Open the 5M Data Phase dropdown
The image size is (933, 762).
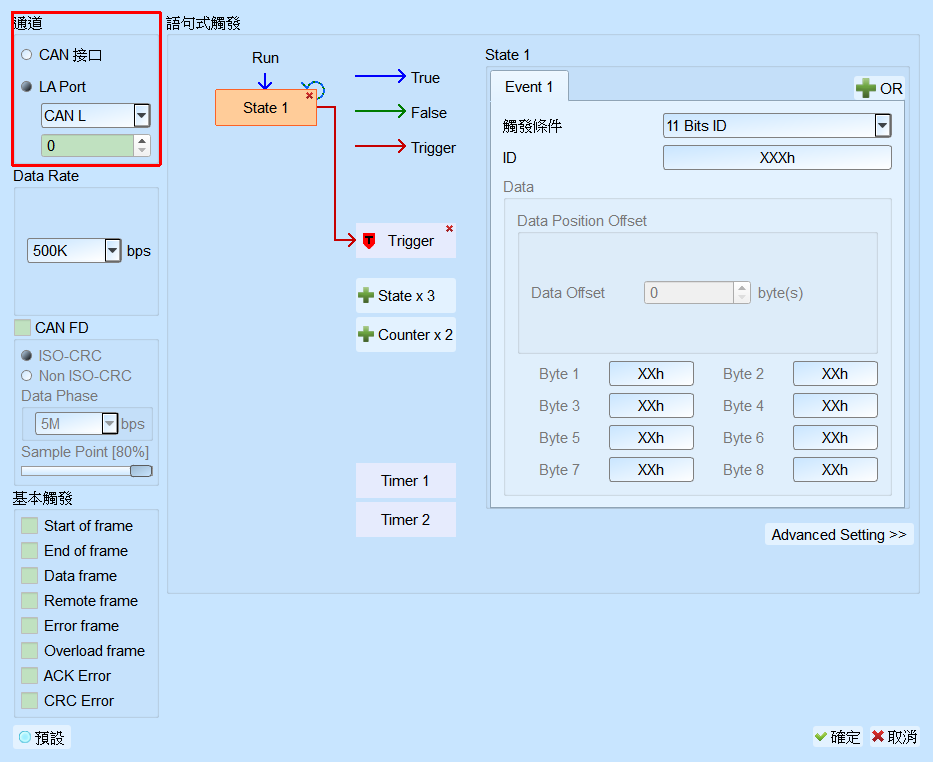109,424
